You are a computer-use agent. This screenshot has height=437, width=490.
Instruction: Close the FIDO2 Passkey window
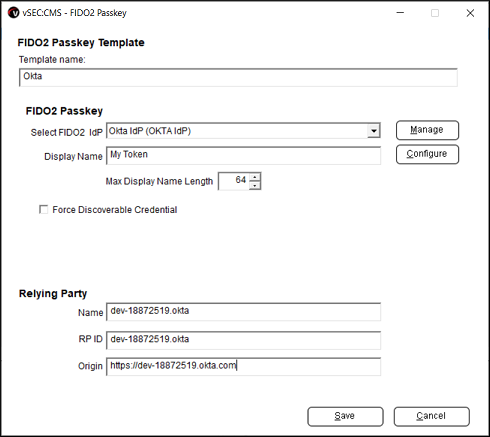click(470, 13)
